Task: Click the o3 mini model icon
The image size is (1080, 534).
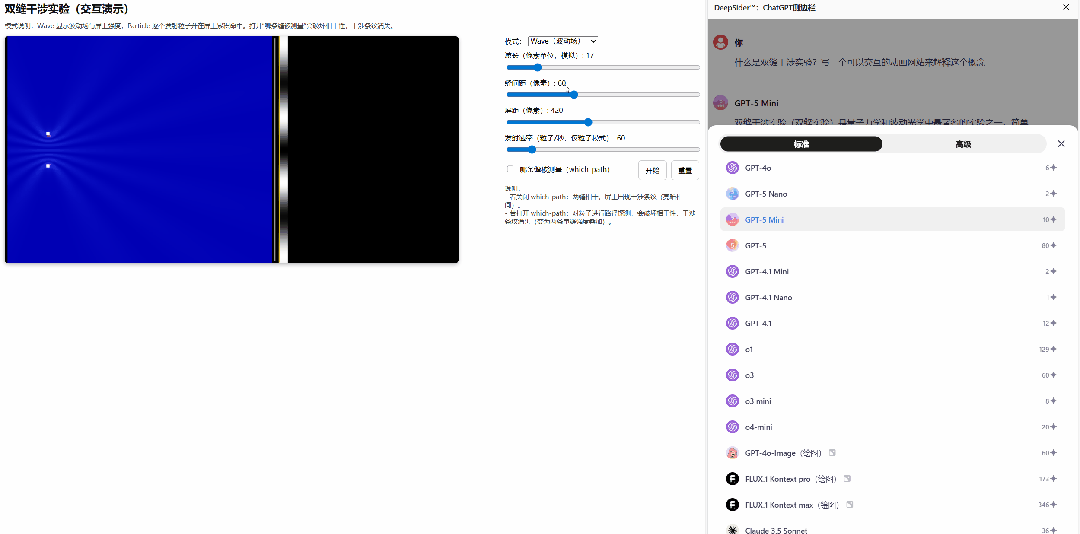Action: (x=732, y=401)
